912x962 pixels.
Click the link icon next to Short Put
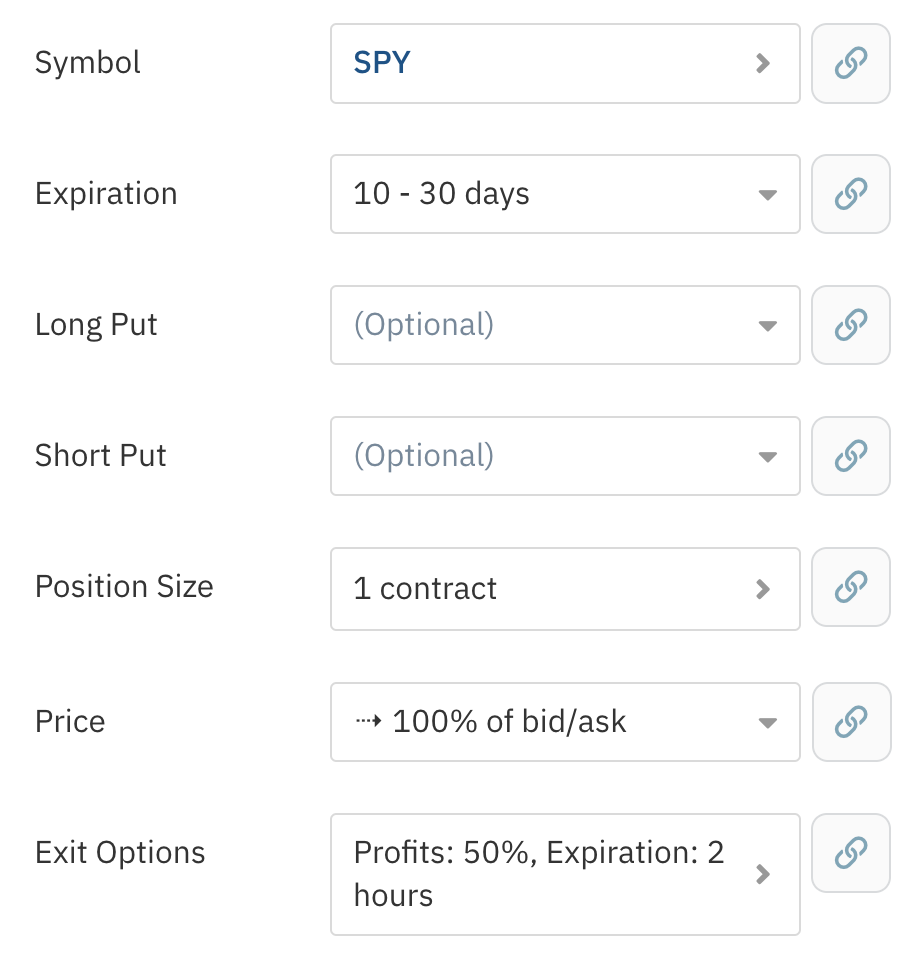(850, 456)
